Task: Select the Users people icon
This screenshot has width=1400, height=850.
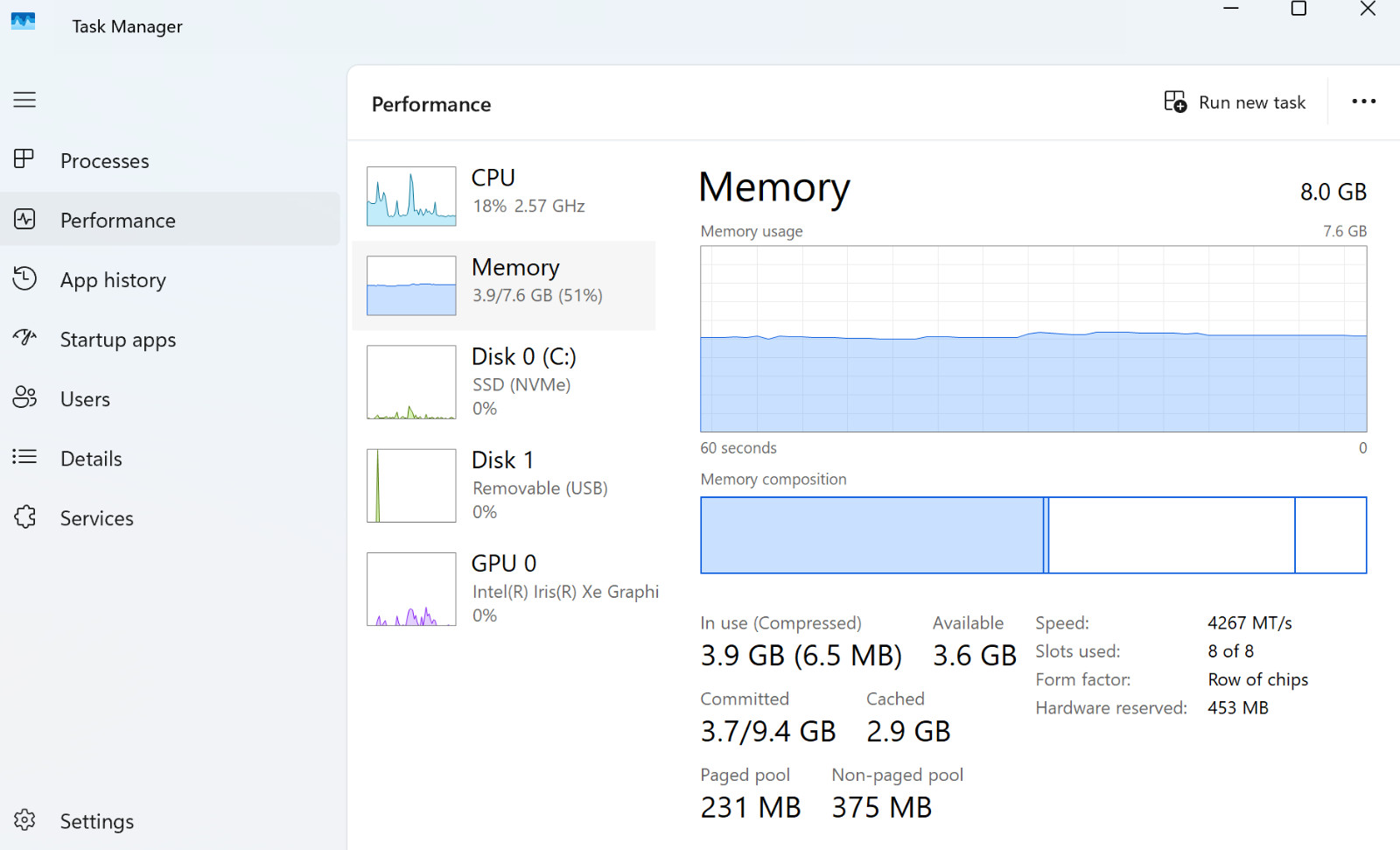Action: (24, 397)
